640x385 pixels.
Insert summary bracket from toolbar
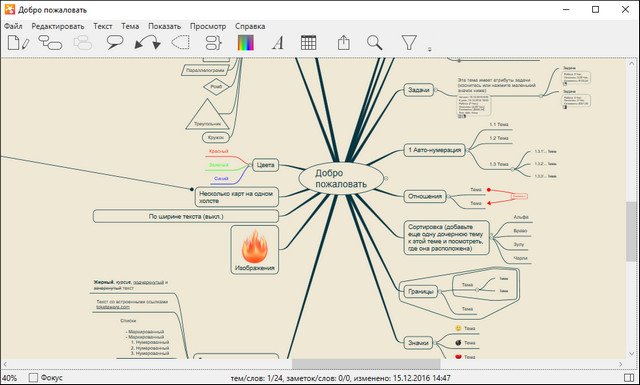pos(213,42)
